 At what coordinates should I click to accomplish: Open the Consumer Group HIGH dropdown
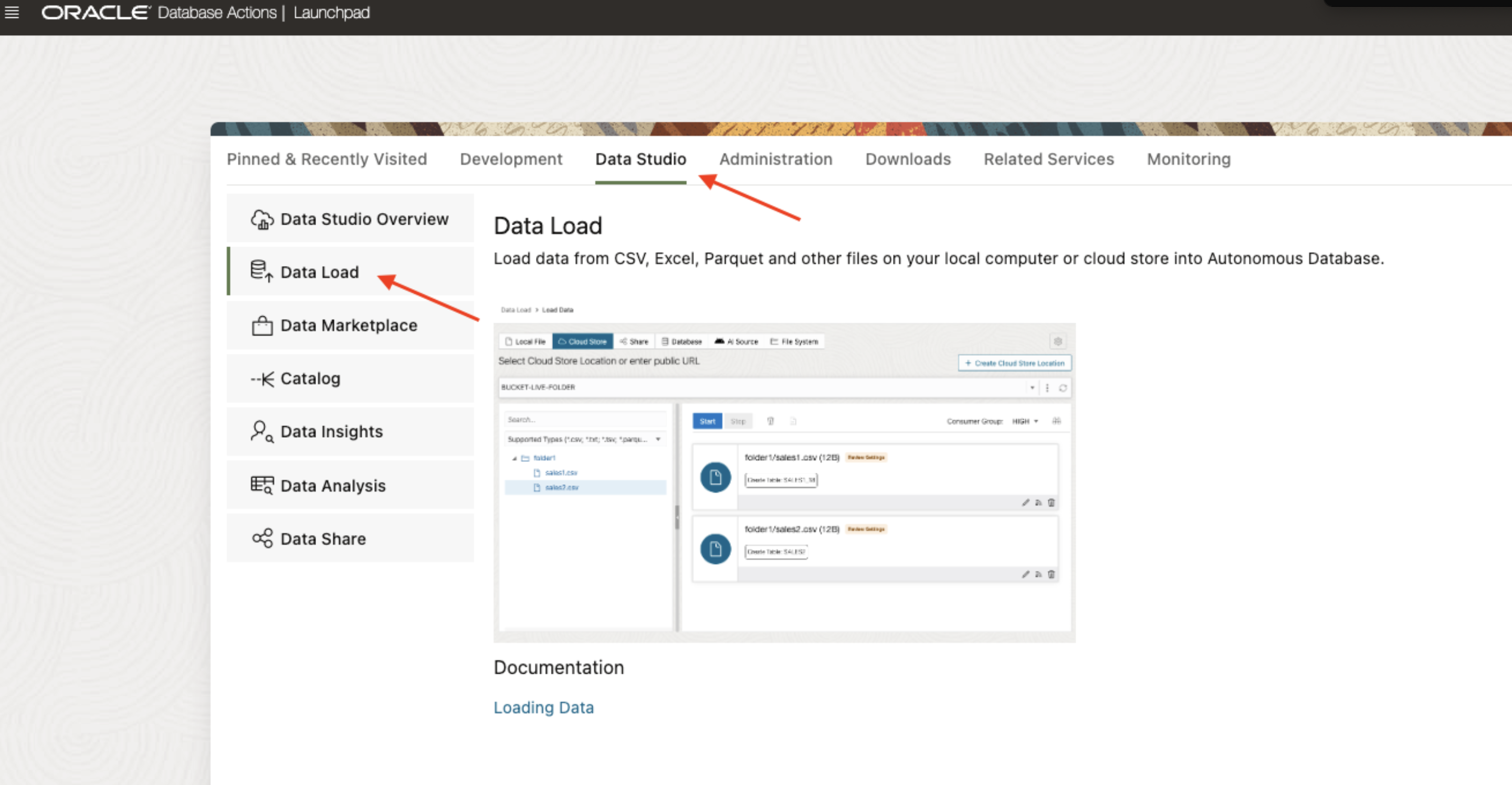click(1025, 421)
